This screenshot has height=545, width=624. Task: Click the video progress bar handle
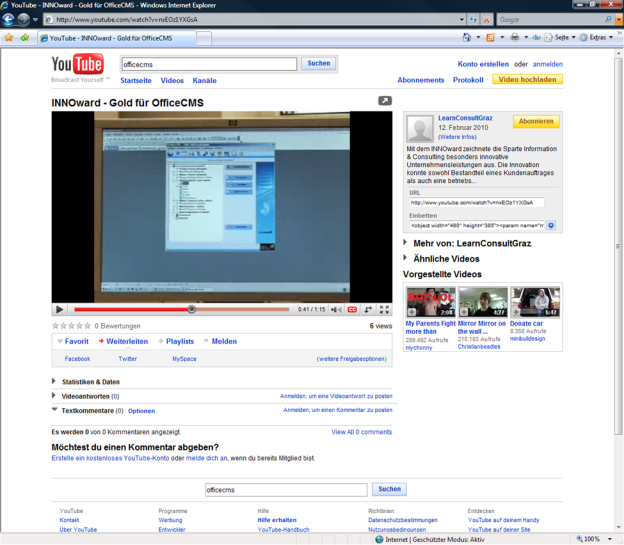click(x=191, y=309)
